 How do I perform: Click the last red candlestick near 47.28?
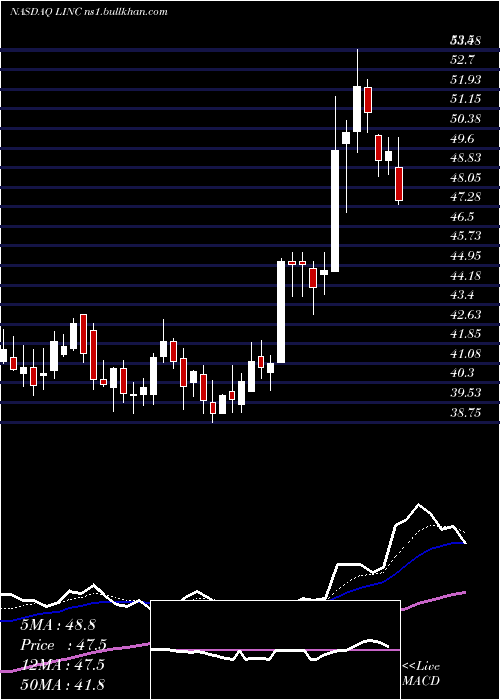point(399,184)
